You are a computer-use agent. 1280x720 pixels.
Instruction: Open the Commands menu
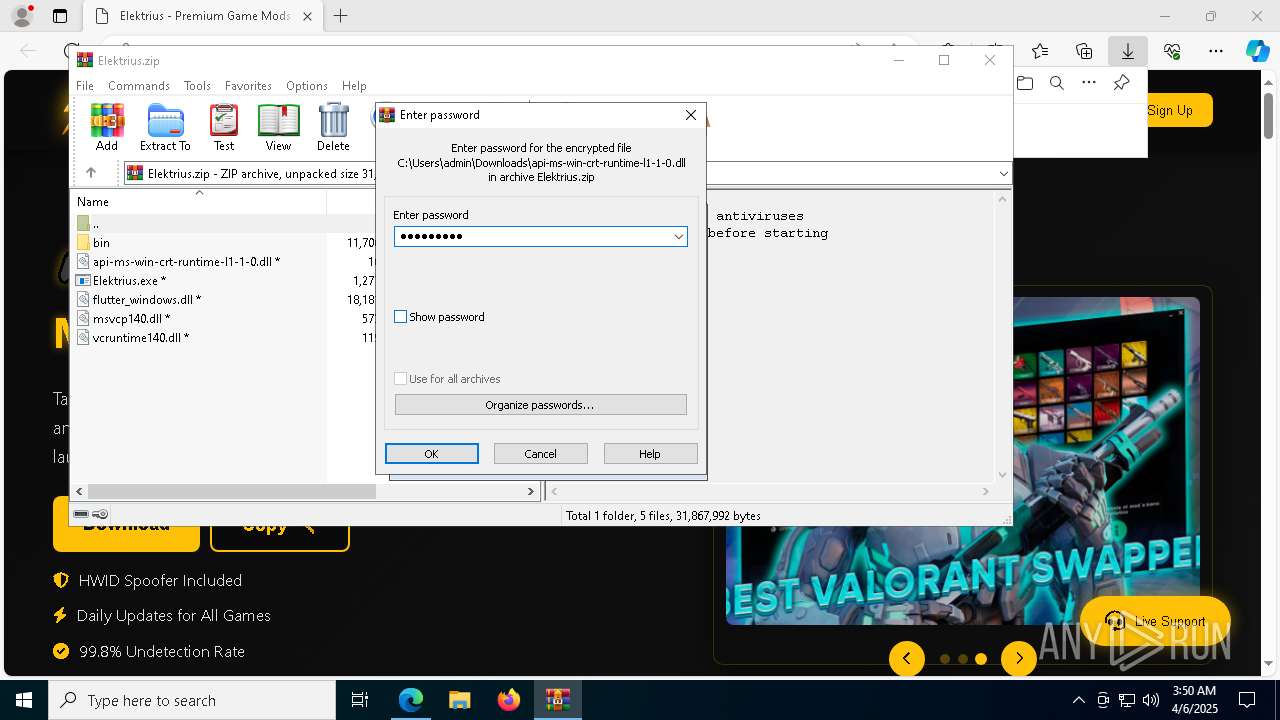point(139,86)
